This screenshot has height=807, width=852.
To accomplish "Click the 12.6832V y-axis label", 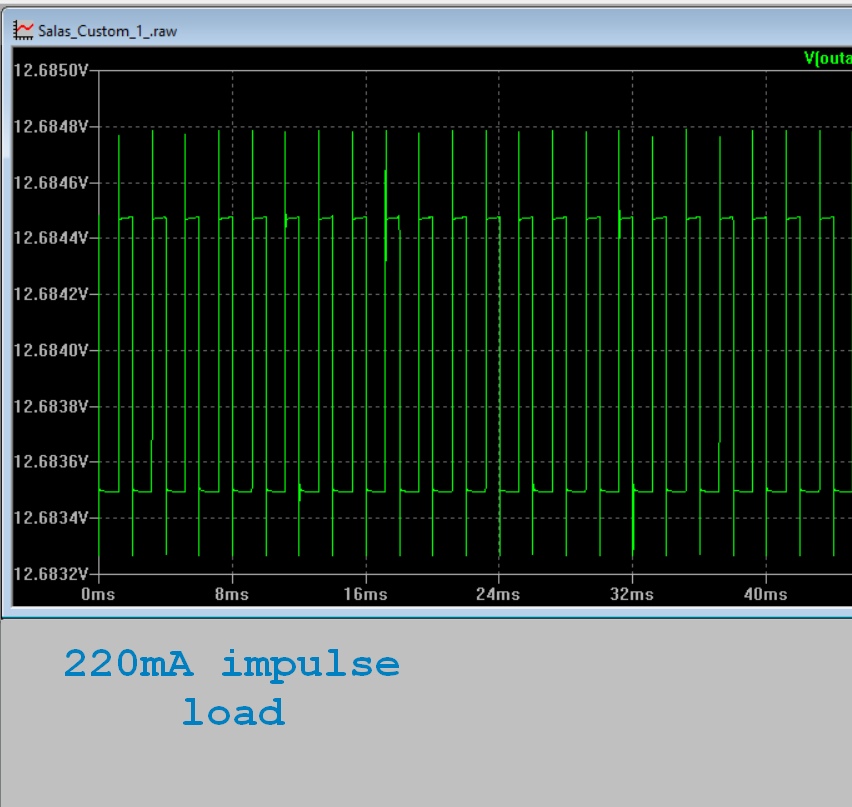I will (x=51, y=574).
